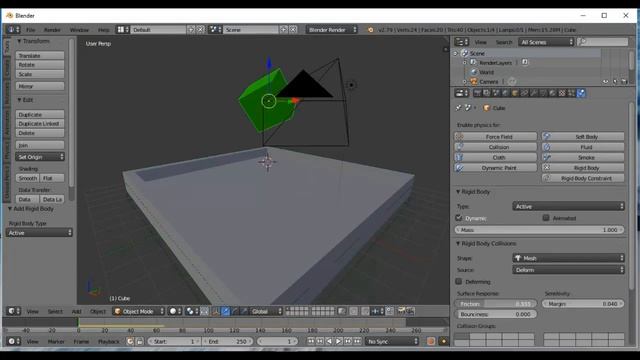Select the translate manipulator arrow icon

click(x=226, y=311)
